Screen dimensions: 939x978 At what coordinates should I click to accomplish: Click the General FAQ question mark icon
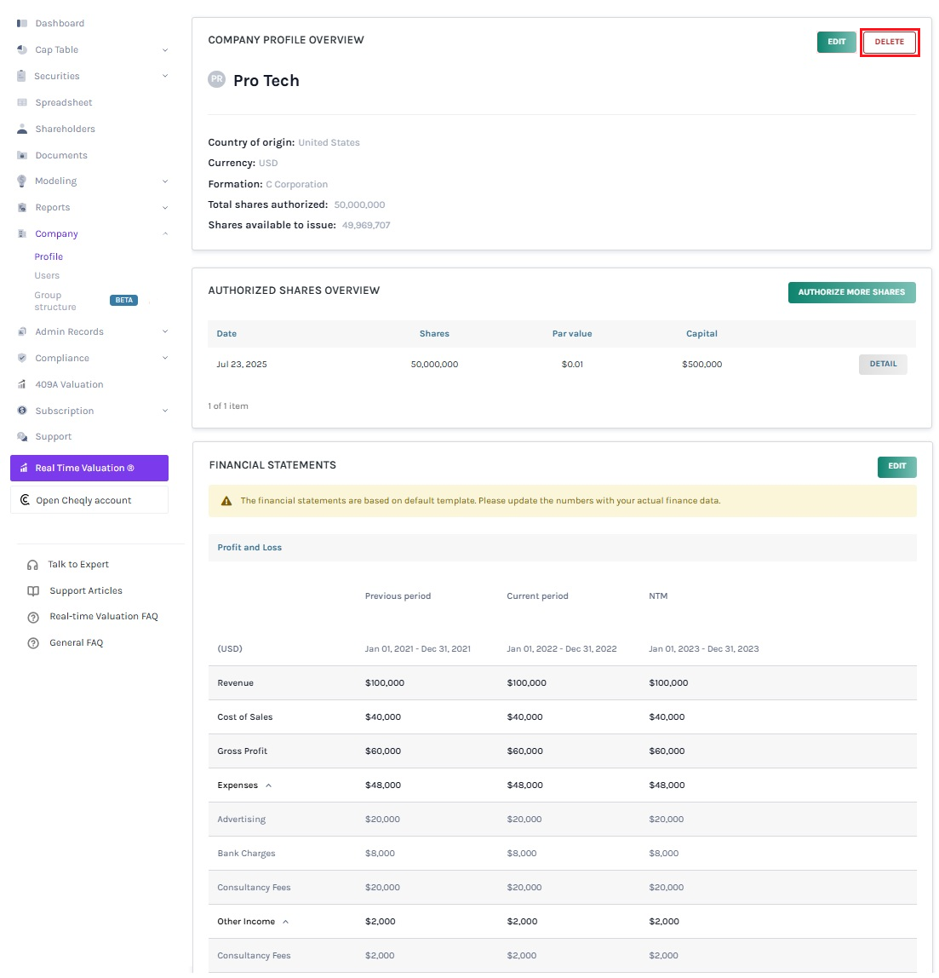coord(33,643)
